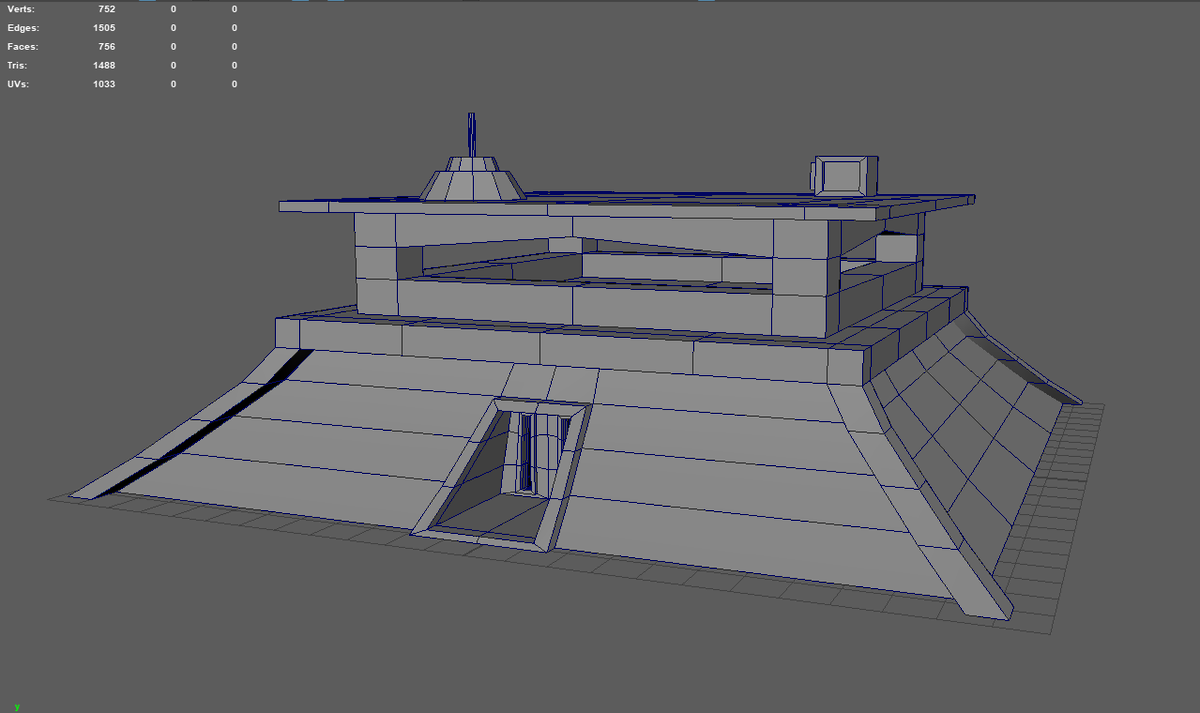Click the triangle count value 1488
Viewport: 1200px width, 713px height.
pyautogui.click(x=104, y=66)
